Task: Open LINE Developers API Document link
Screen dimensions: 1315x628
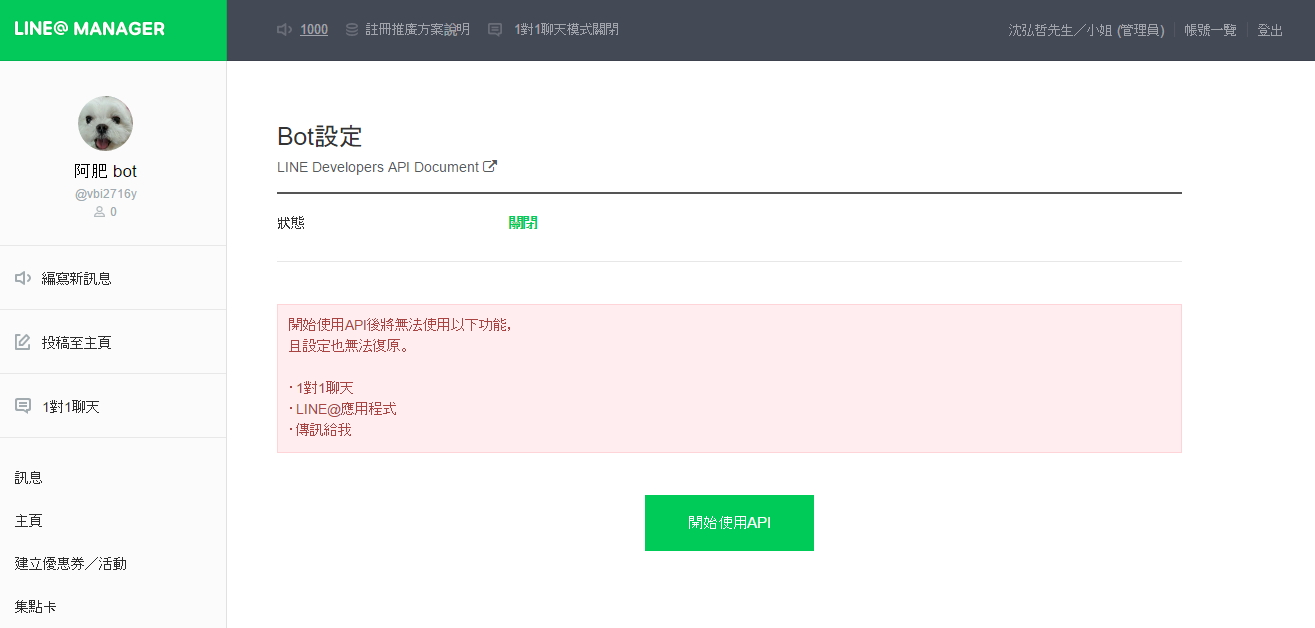Action: coord(378,167)
